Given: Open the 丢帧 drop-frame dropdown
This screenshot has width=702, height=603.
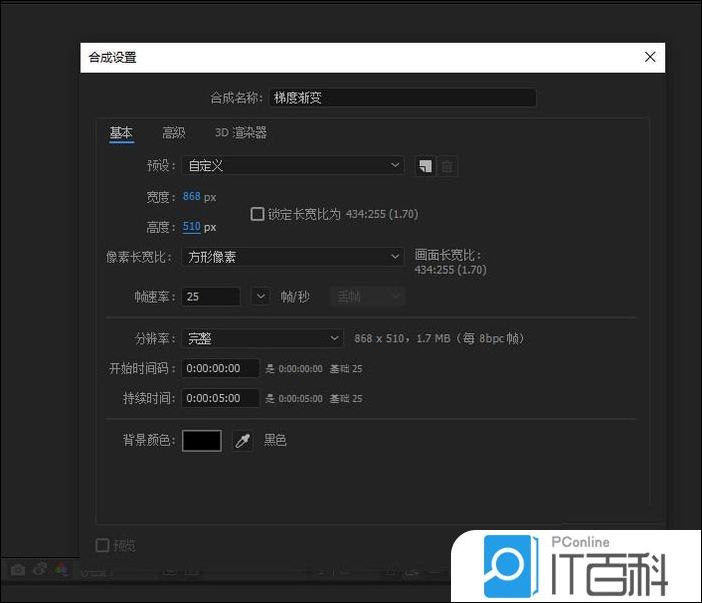Looking at the screenshot, I should (x=368, y=296).
